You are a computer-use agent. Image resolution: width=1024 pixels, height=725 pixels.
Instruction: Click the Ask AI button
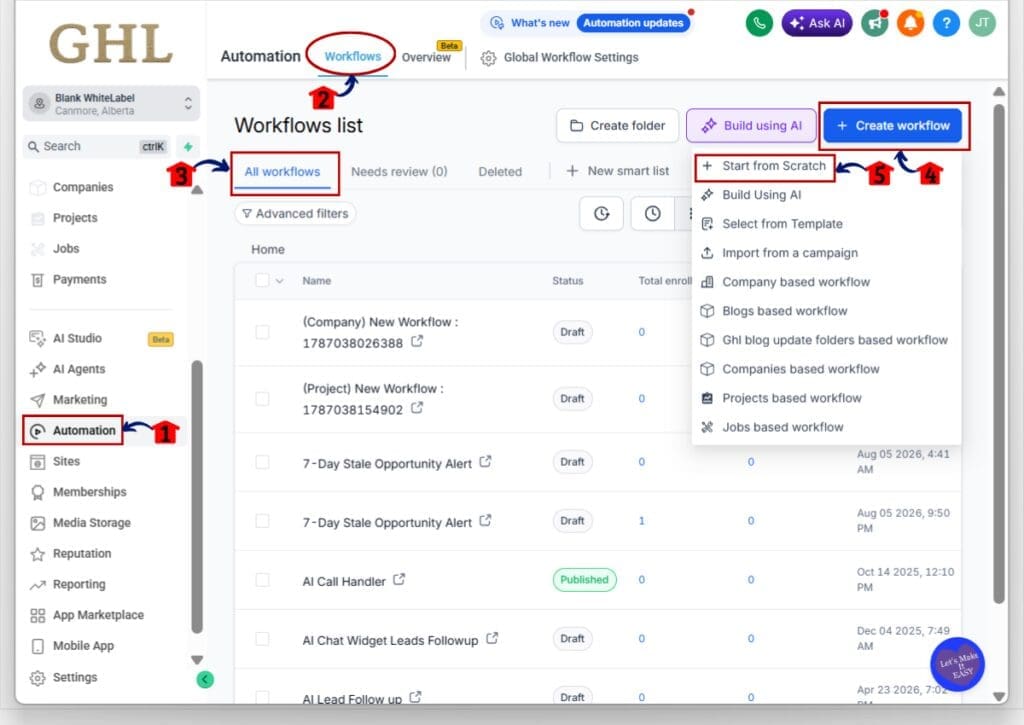click(817, 23)
